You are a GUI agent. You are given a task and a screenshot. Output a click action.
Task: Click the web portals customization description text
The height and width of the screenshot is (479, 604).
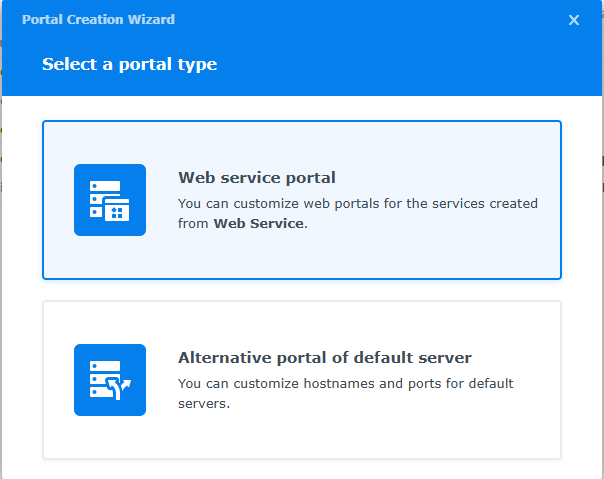coord(357,203)
